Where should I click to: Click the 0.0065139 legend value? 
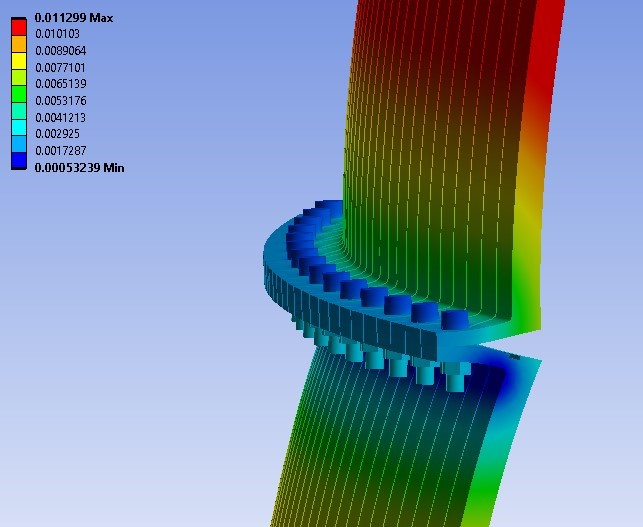[x=61, y=84]
